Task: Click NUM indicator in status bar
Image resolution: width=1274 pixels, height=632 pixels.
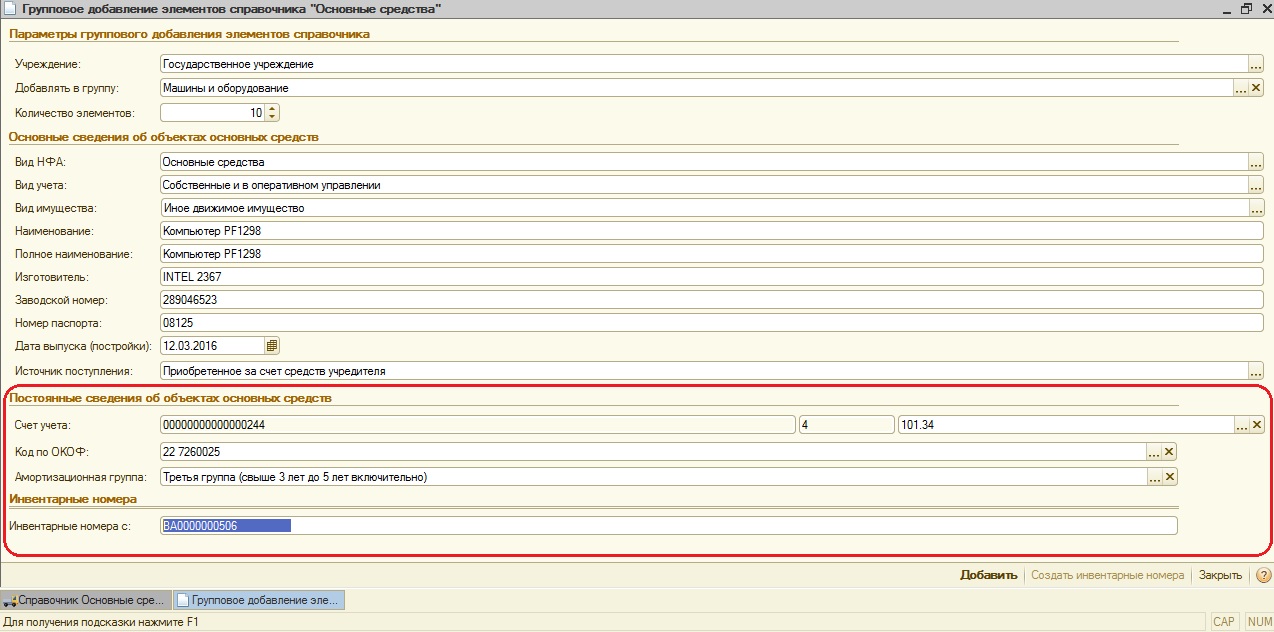Action: click(x=1259, y=622)
